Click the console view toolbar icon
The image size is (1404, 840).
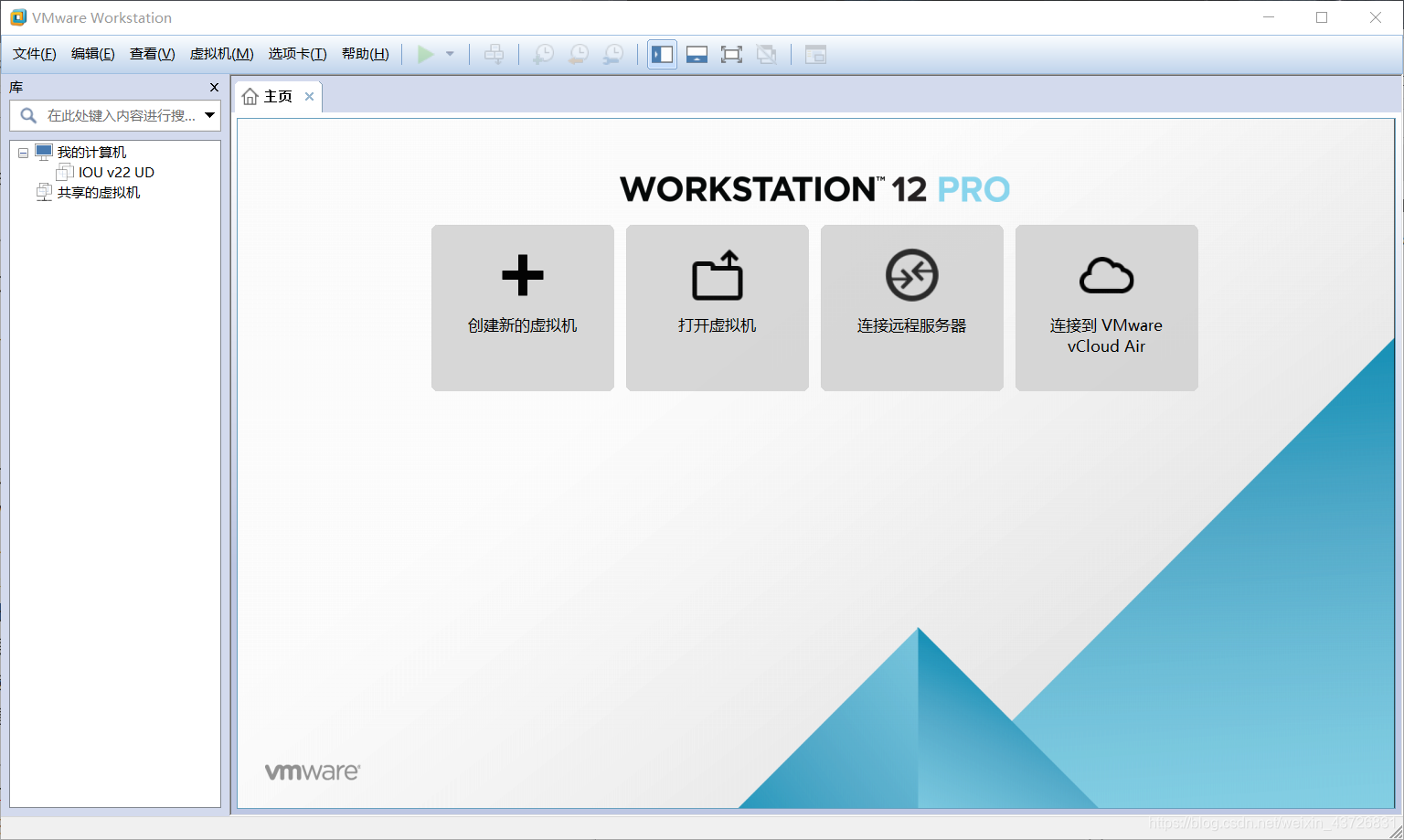pyautogui.click(x=815, y=54)
